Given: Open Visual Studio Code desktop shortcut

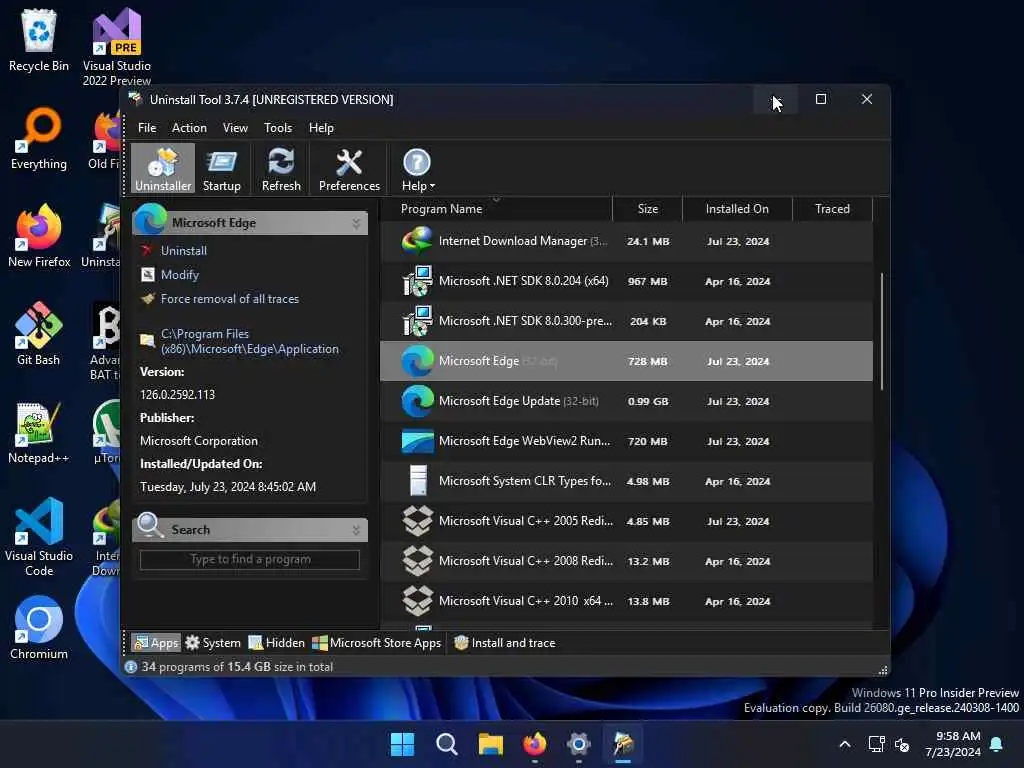Looking at the screenshot, I should click(x=39, y=537).
